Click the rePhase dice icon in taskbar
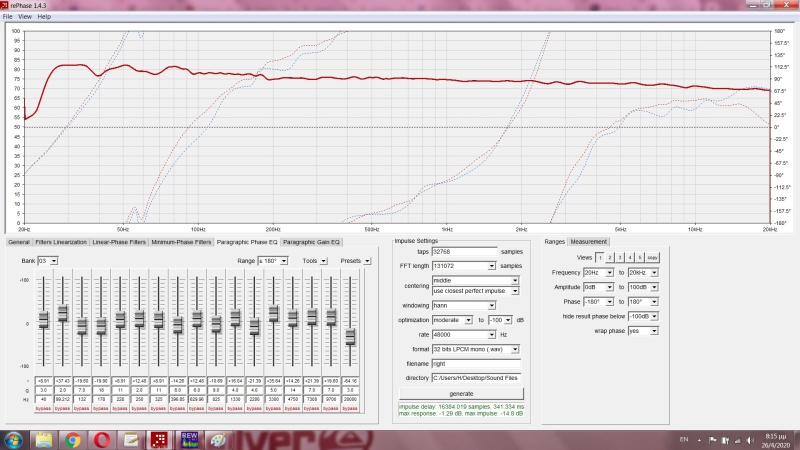The height and width of the screenshot is (450, 800). (160, 439)
